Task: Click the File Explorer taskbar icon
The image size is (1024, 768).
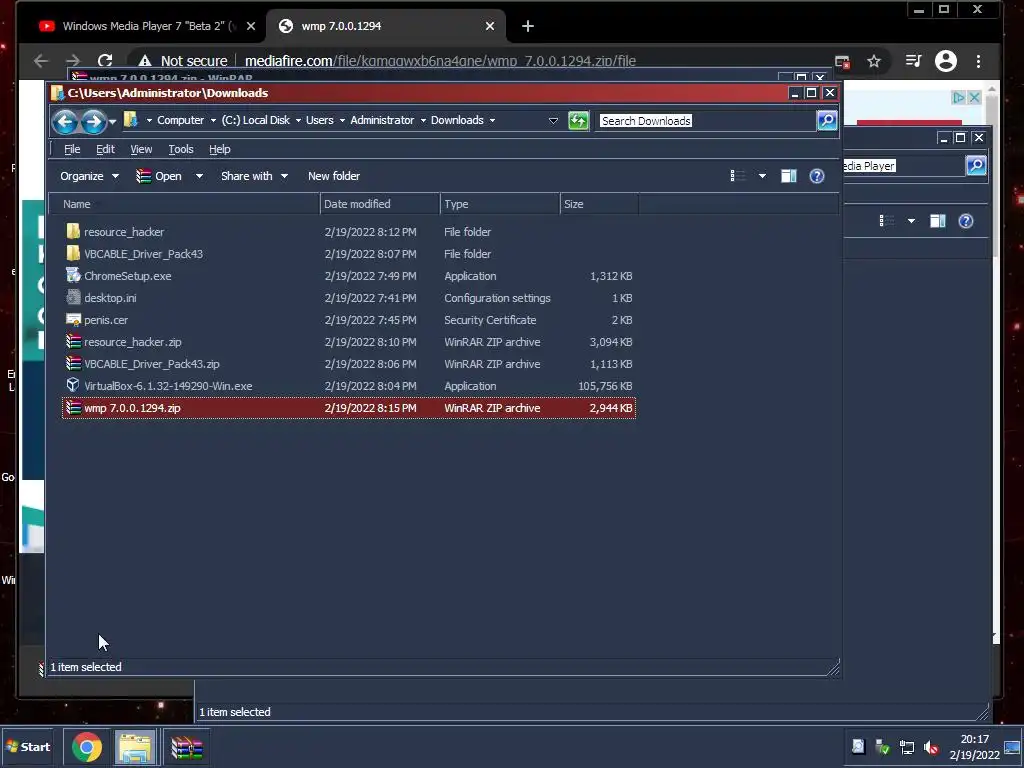Action: (135, 747)
